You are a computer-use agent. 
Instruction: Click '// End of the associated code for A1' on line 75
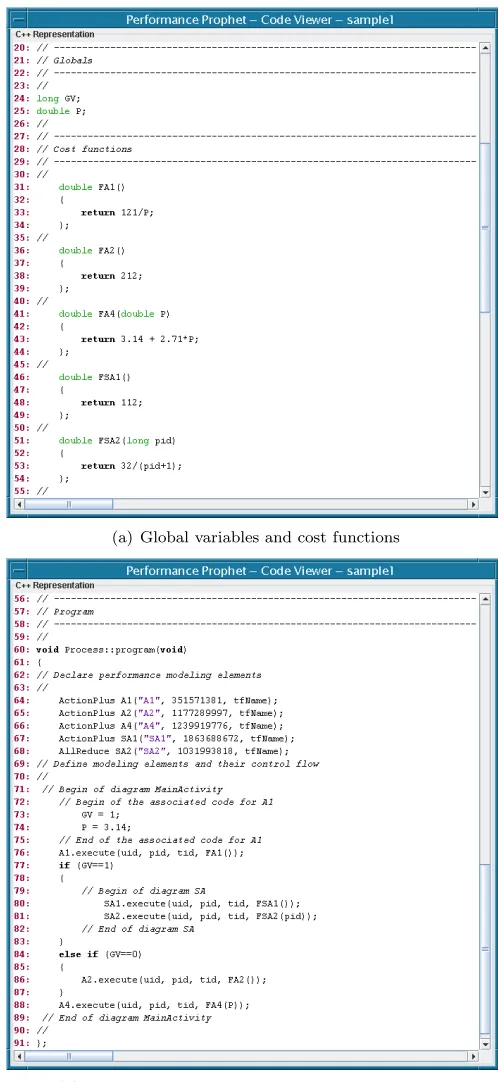(160, 840)
